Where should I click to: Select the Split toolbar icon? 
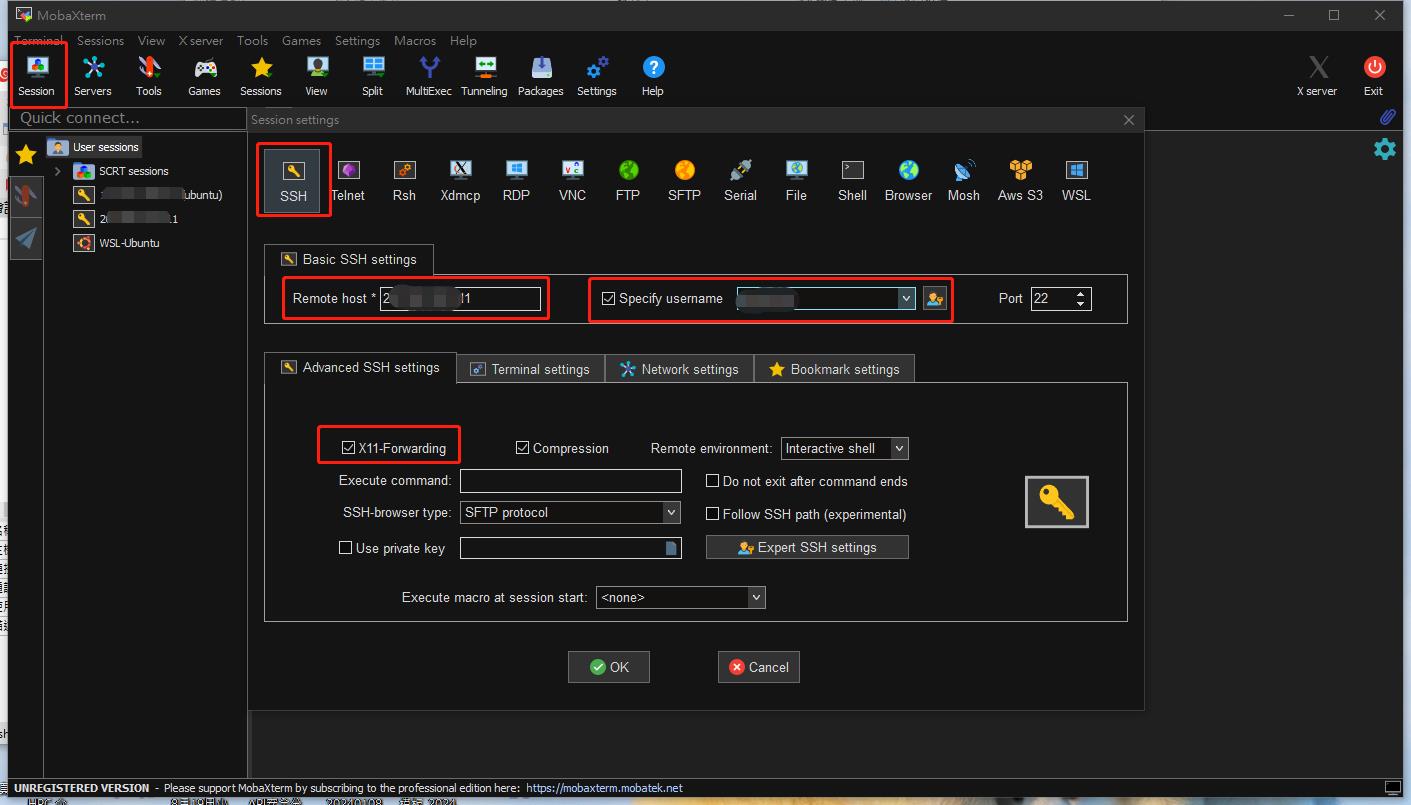pyautogui.click(x=373, y=75)
